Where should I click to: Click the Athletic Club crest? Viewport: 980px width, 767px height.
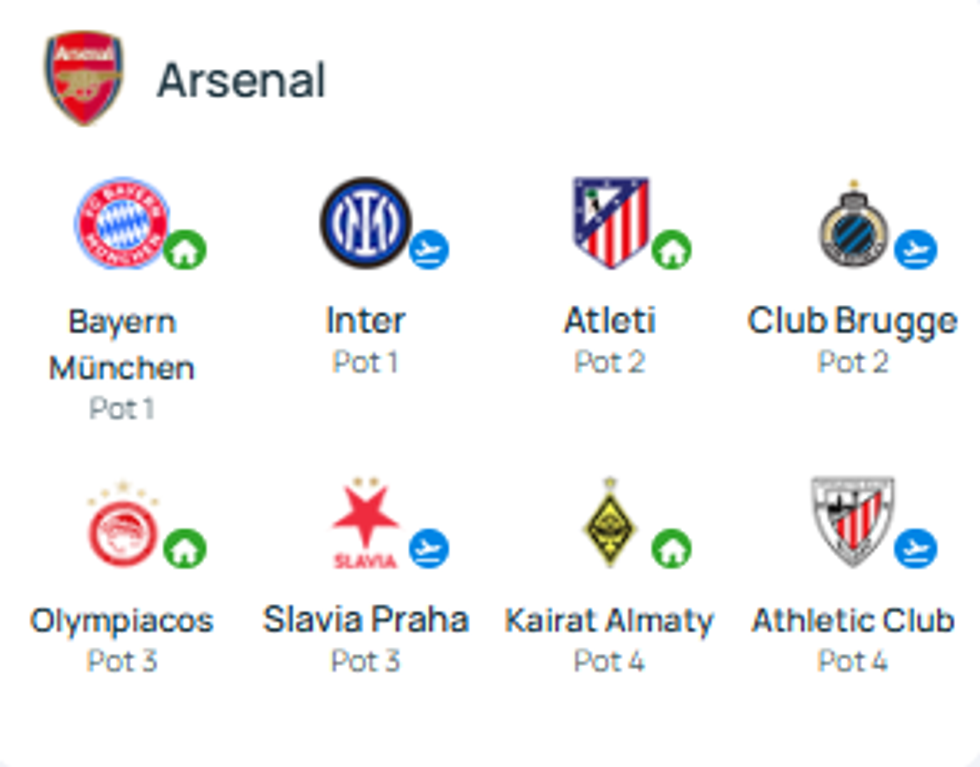pyautogui.click(x=852, y=521)
